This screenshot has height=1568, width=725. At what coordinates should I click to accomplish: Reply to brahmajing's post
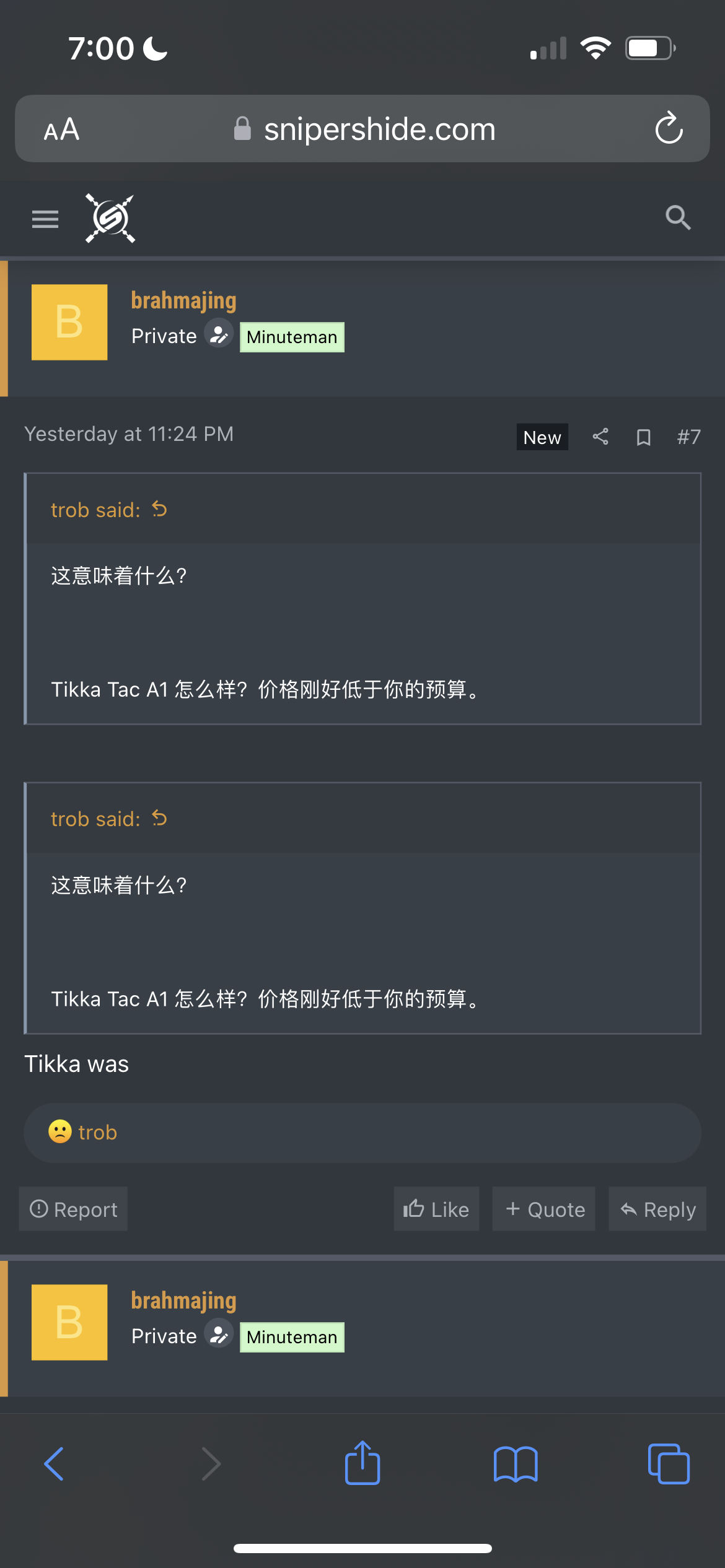pyautogui.click(x=657, y=1209)
